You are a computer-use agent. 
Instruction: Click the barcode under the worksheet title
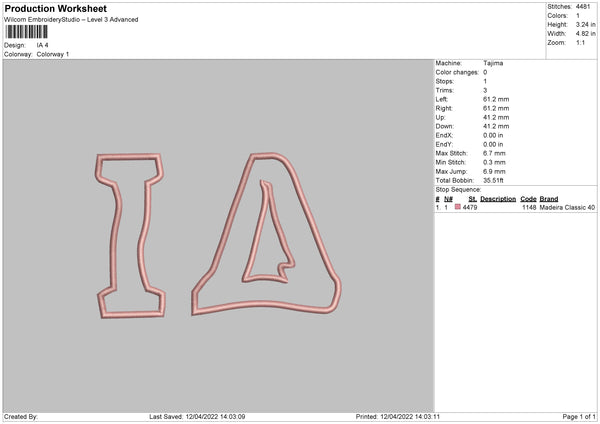point(28,33)
